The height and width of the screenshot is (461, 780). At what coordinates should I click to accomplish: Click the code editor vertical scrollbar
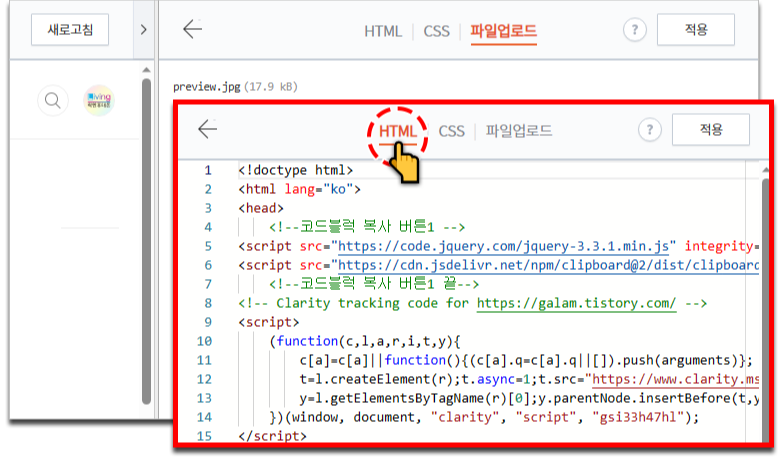point(765,308)
